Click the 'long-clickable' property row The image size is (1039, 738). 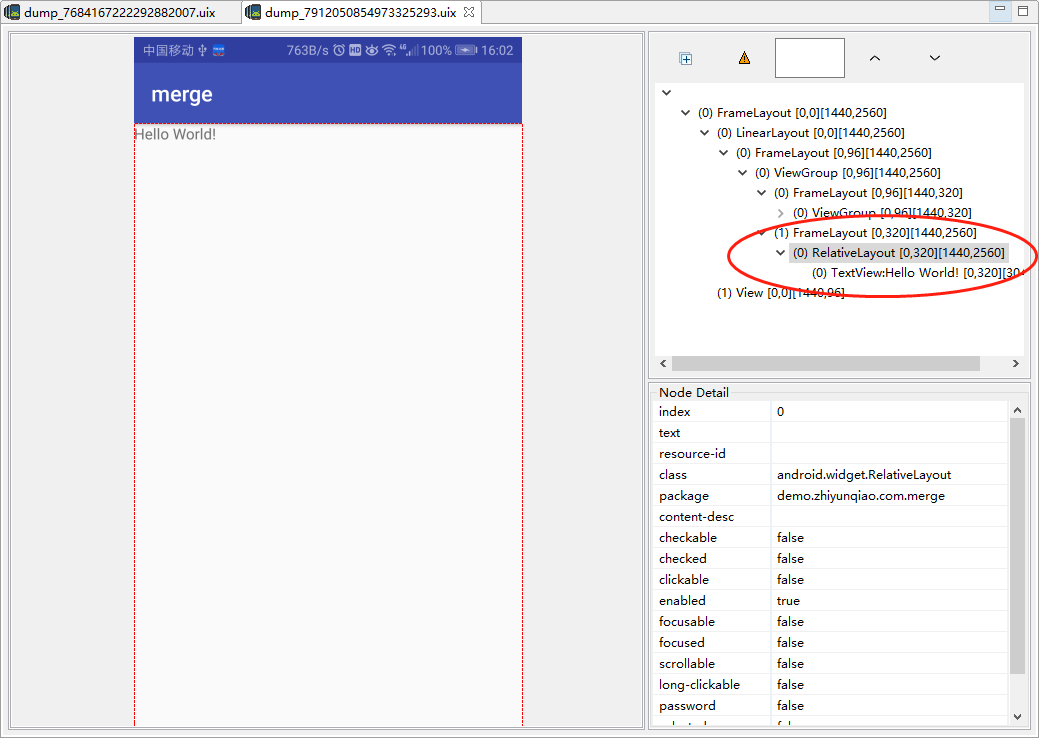830,685
